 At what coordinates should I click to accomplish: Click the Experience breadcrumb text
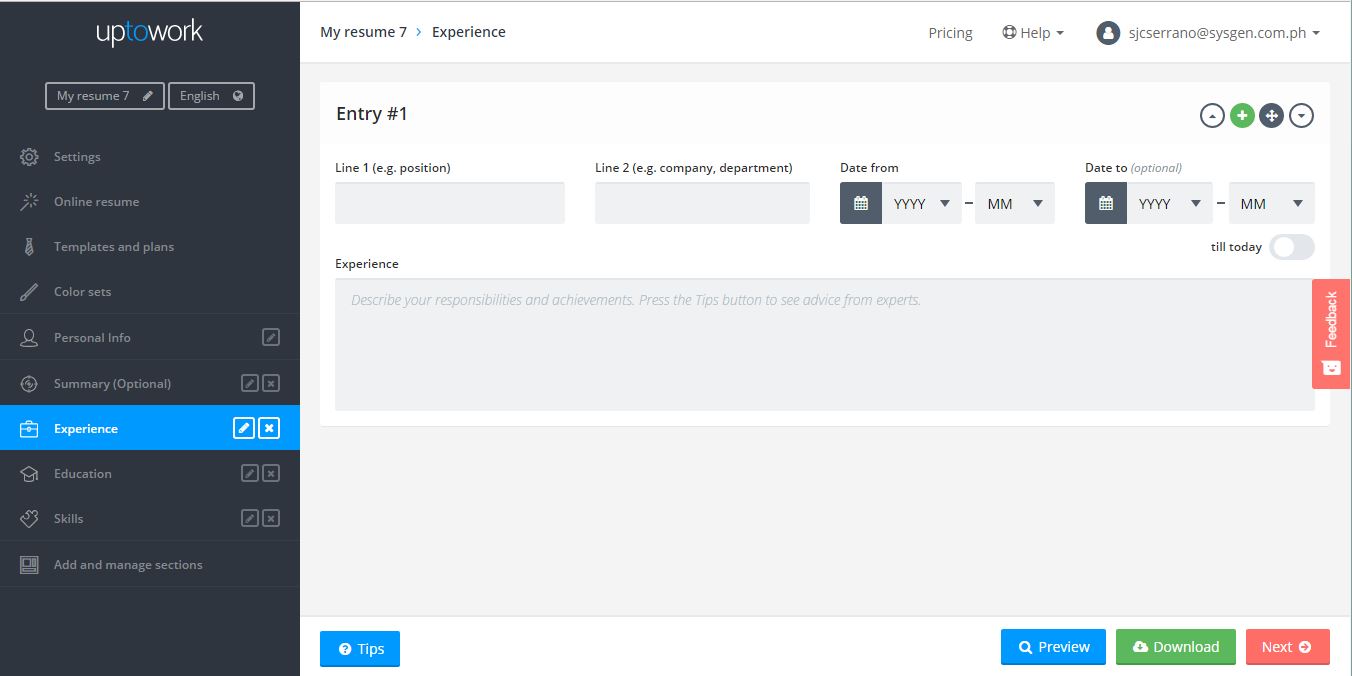(x=469, y=32)
